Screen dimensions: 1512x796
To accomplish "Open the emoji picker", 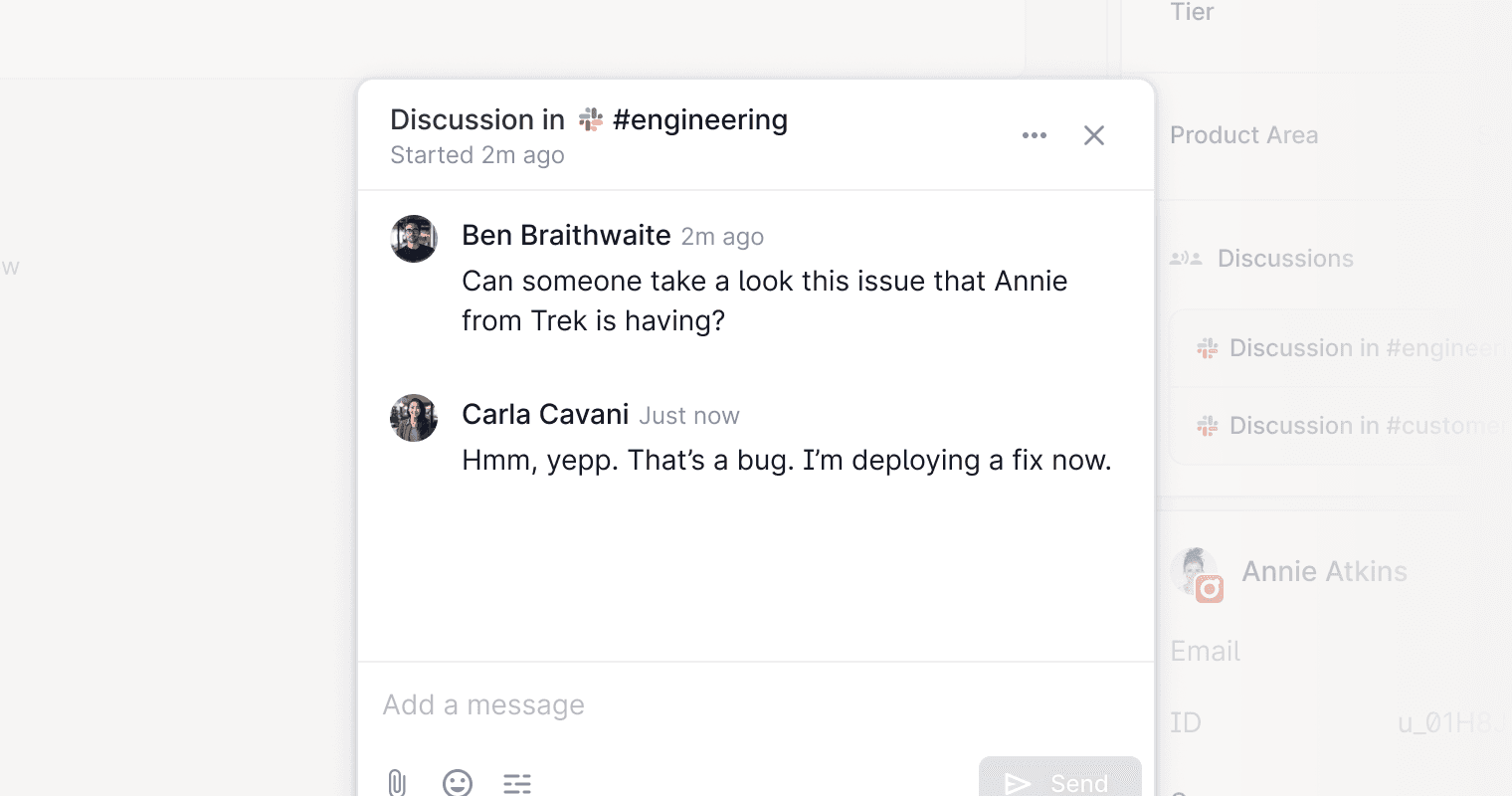I will click(x=458, y=784).
